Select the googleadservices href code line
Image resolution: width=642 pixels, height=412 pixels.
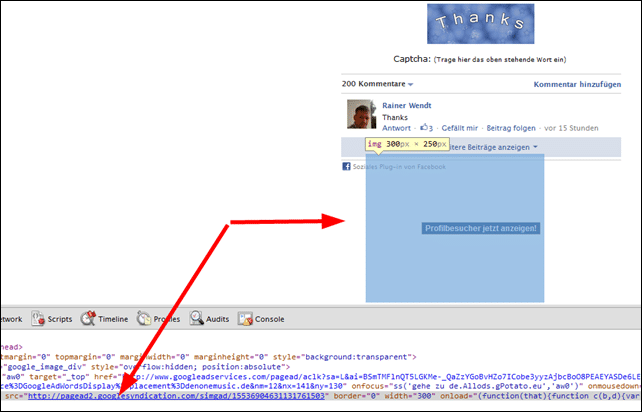tap(321, 377)
